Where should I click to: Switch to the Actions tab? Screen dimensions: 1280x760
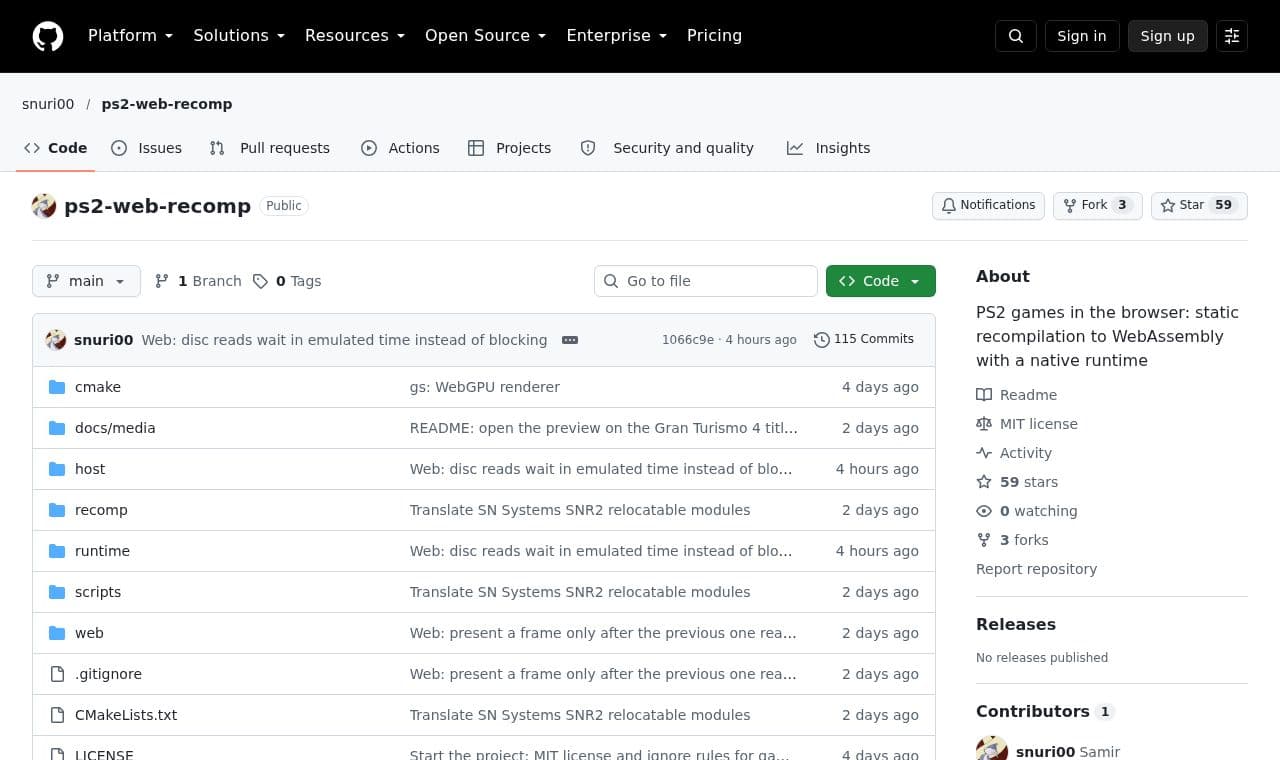[400, 148]
